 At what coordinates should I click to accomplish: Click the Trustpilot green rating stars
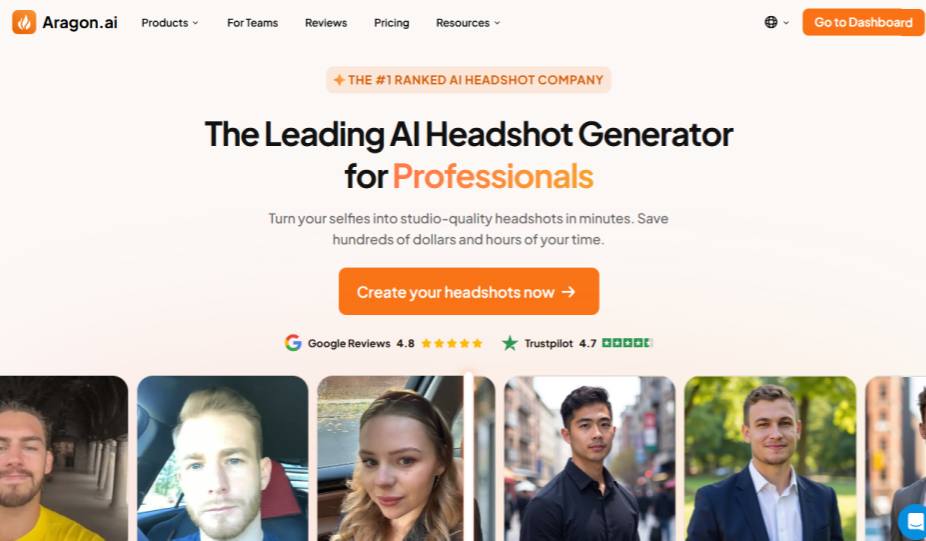627,343
